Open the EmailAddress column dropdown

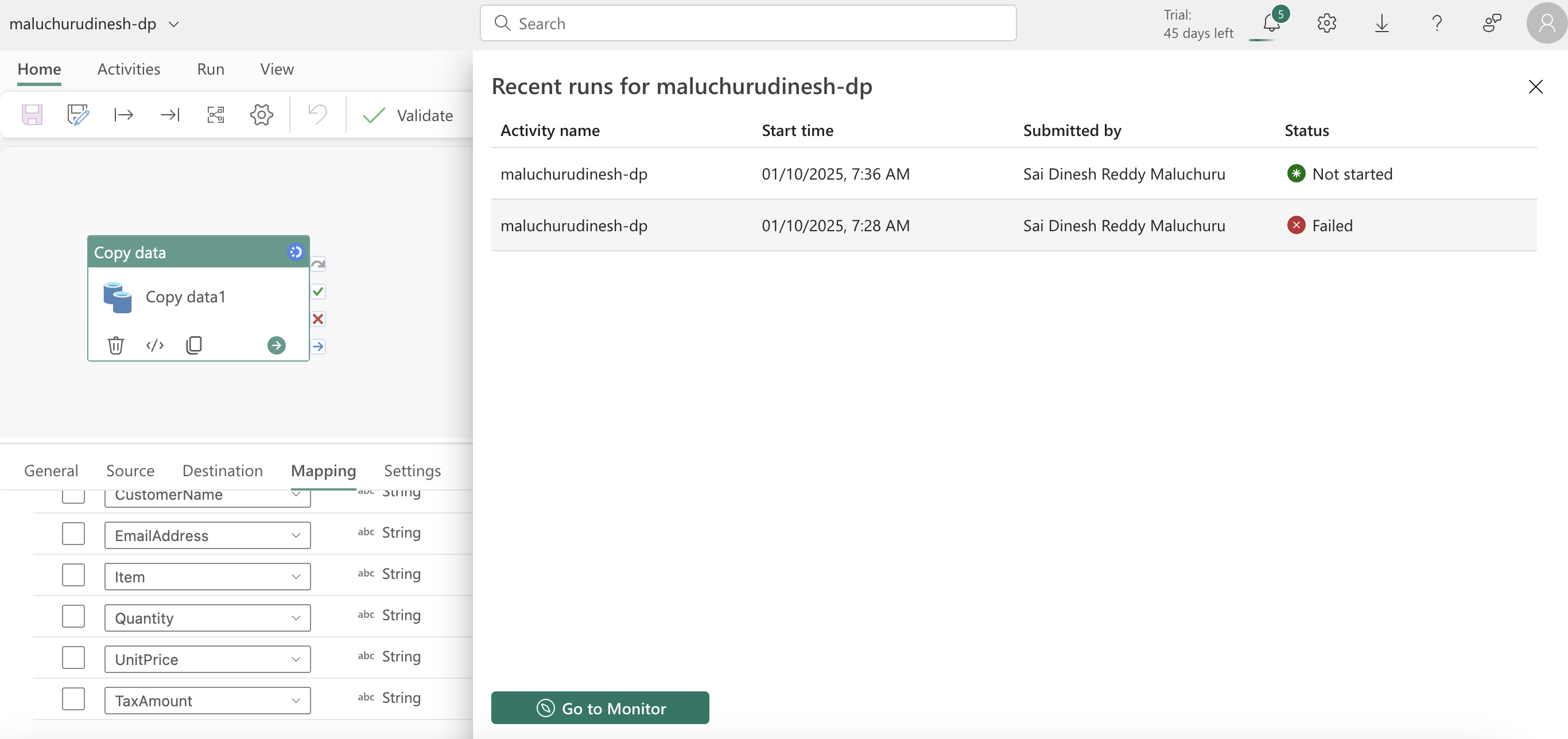tap(208, 535)
